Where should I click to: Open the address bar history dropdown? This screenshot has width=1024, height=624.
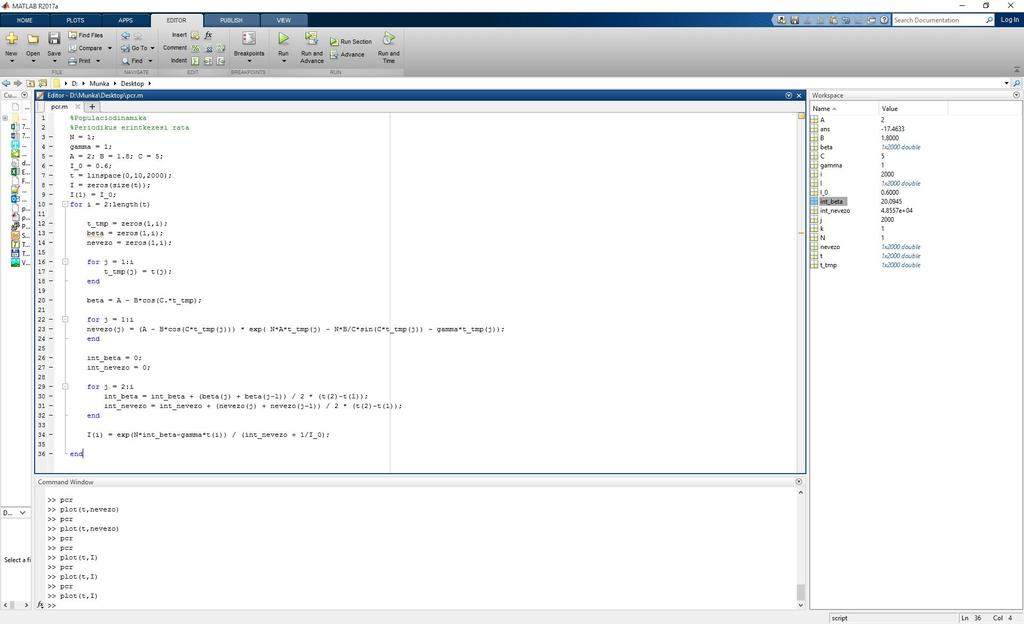coord(1006,84)
